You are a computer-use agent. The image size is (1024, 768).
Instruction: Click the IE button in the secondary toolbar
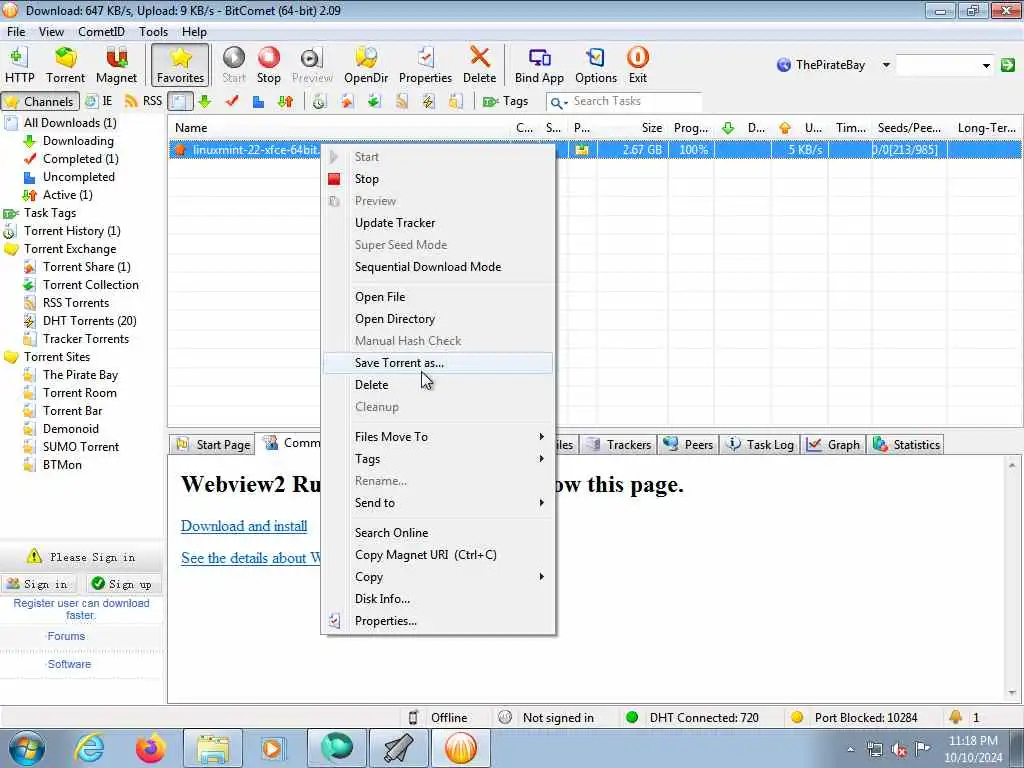[99, 101]
